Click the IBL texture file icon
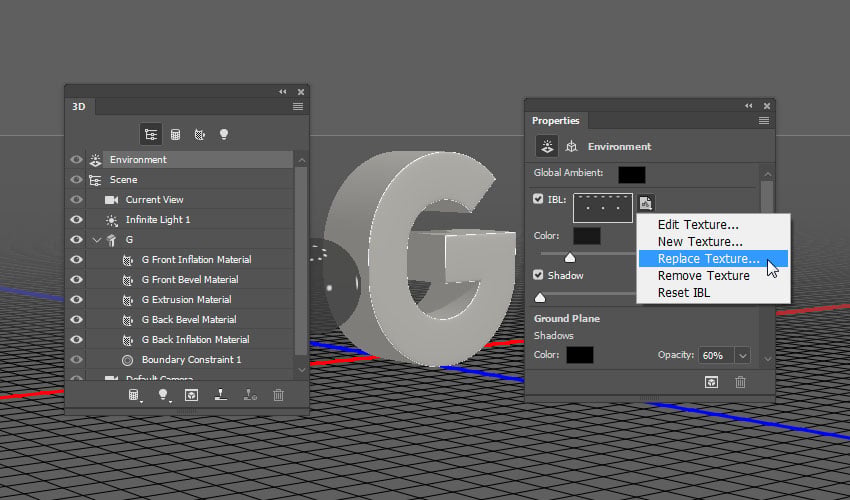Viewport: 850px width, 500px height. (x=645, y=203)
